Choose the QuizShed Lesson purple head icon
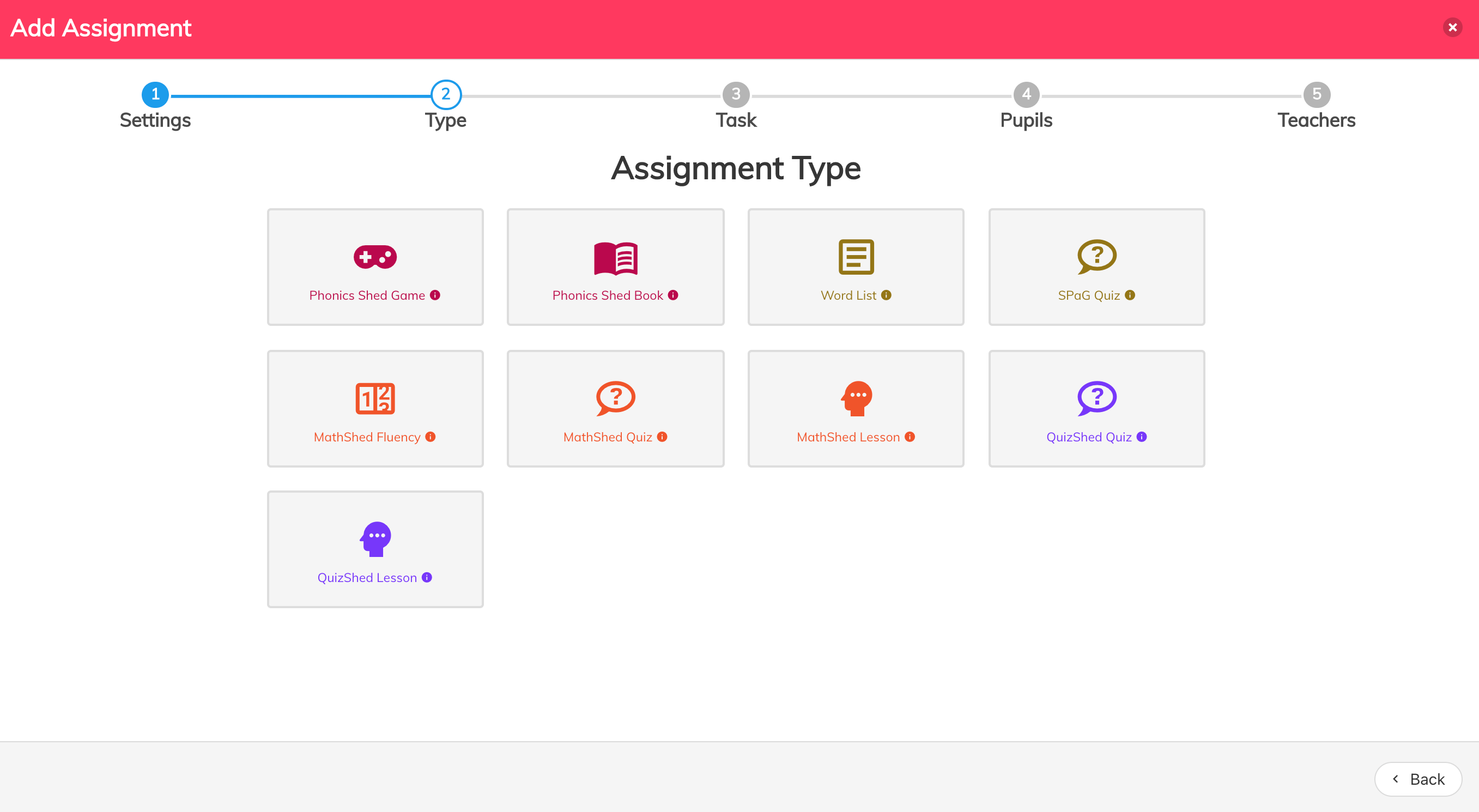Screen dimensions: 1479x812 point(375,538)
